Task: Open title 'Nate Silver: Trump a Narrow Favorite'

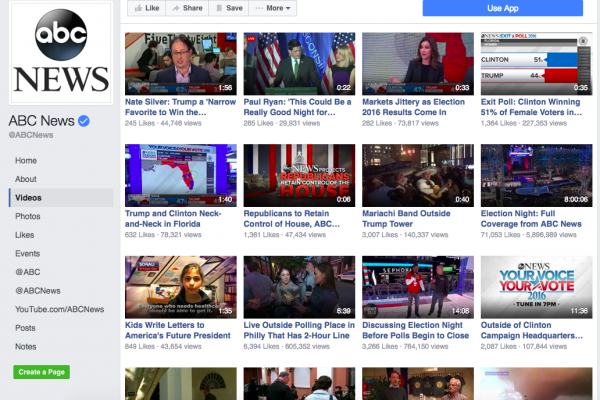Action: (x=180, y=107)
